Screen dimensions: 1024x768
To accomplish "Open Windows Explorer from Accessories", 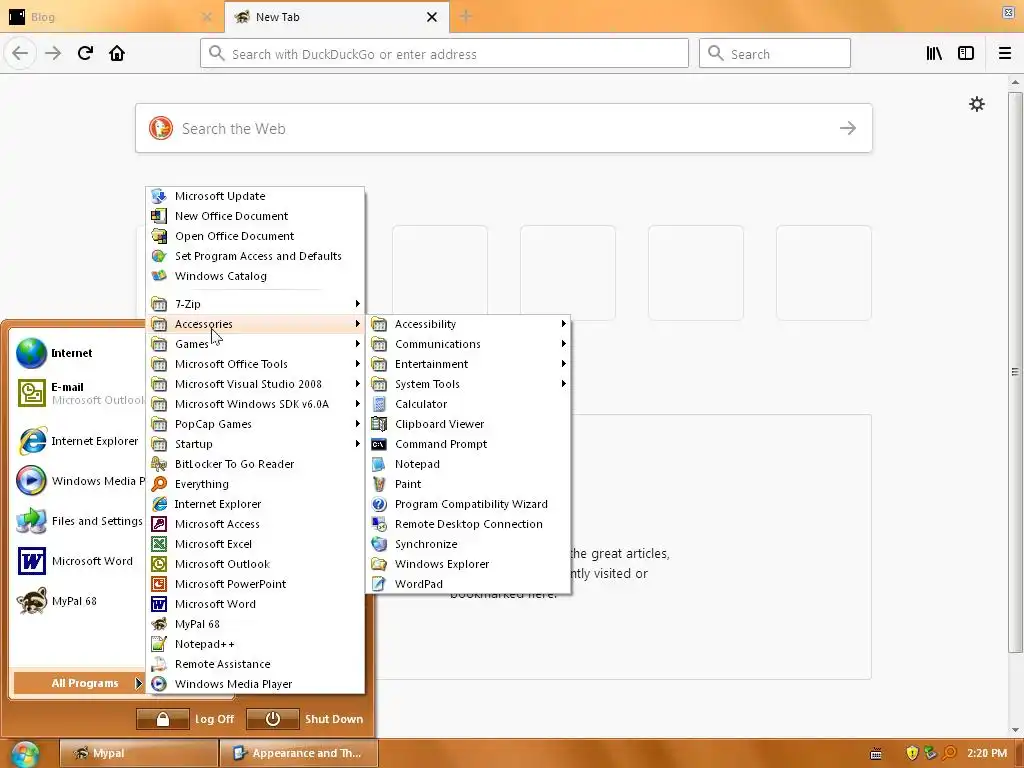I will (468, 564).
